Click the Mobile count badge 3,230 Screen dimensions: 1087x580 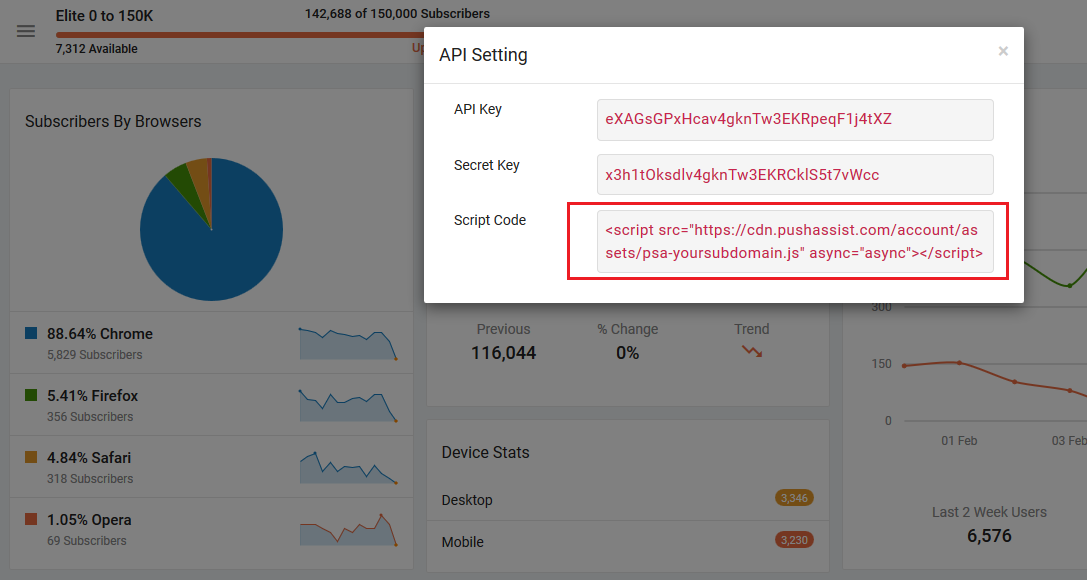click(x=794, y=540)
